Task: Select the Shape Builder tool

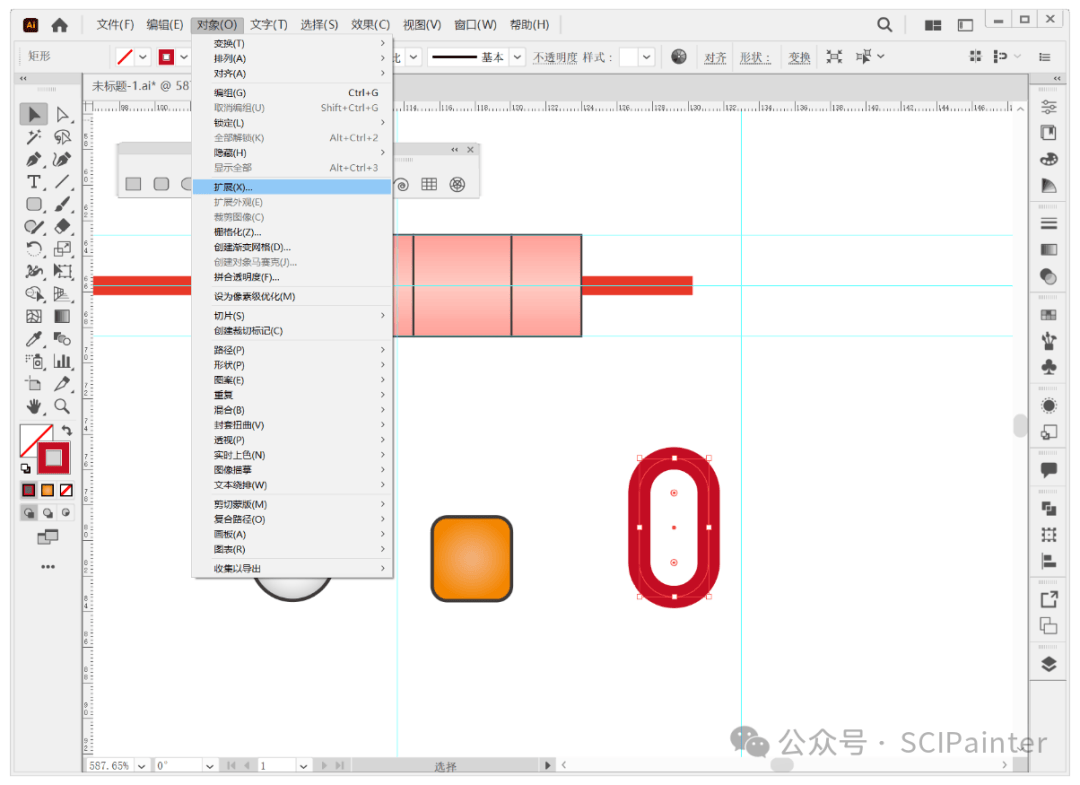Action: (x=34, y=294)
